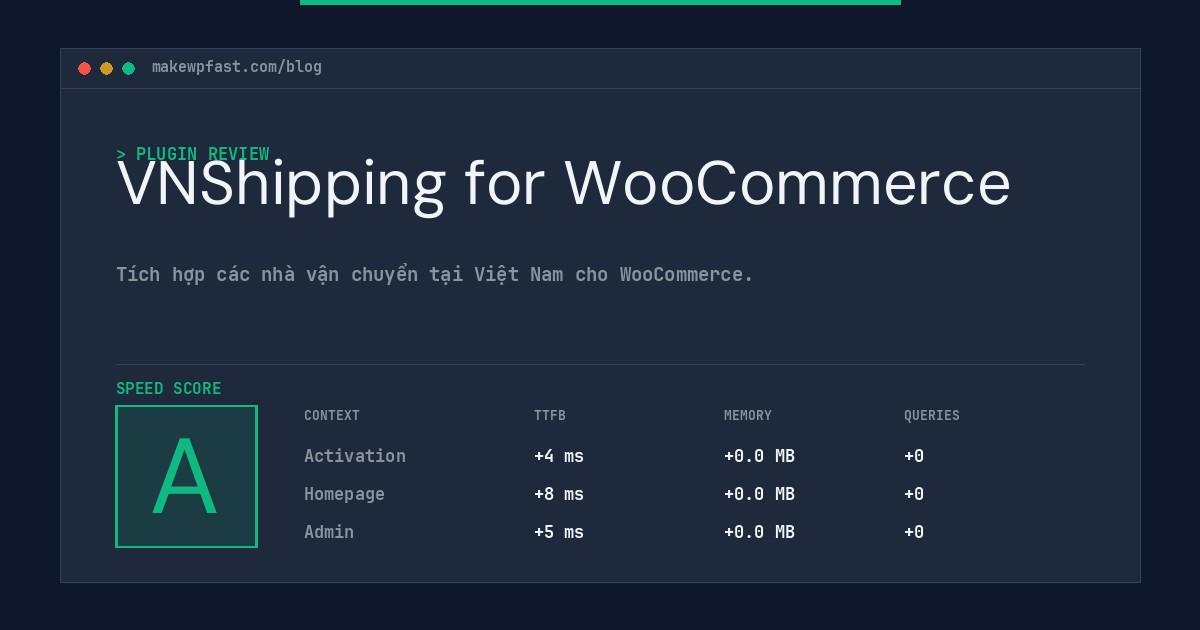Select the Admin row label
The width and height of the screenshot is (1200, 630).
(x=329, y=532)
